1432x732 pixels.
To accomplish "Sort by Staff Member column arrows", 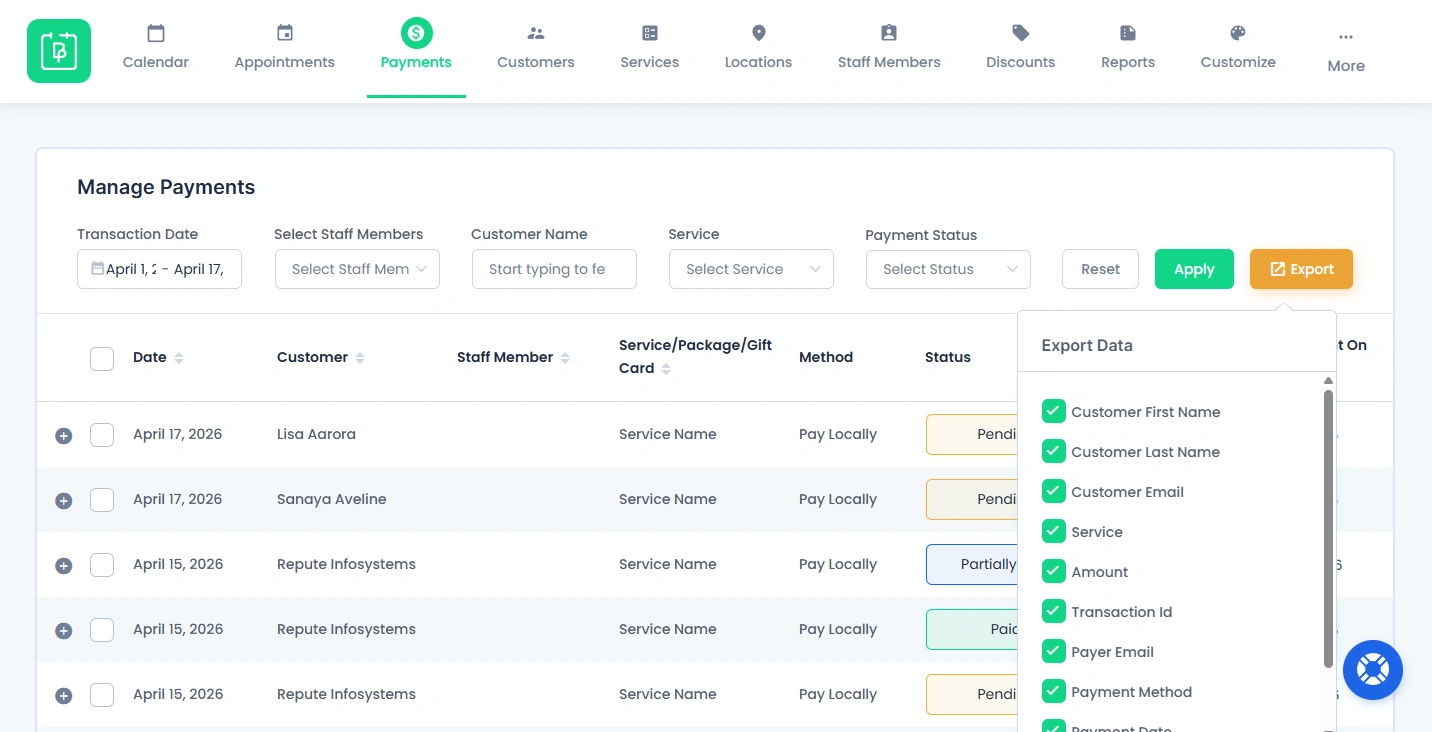I will pyautogui.click(x=565, y=358).
